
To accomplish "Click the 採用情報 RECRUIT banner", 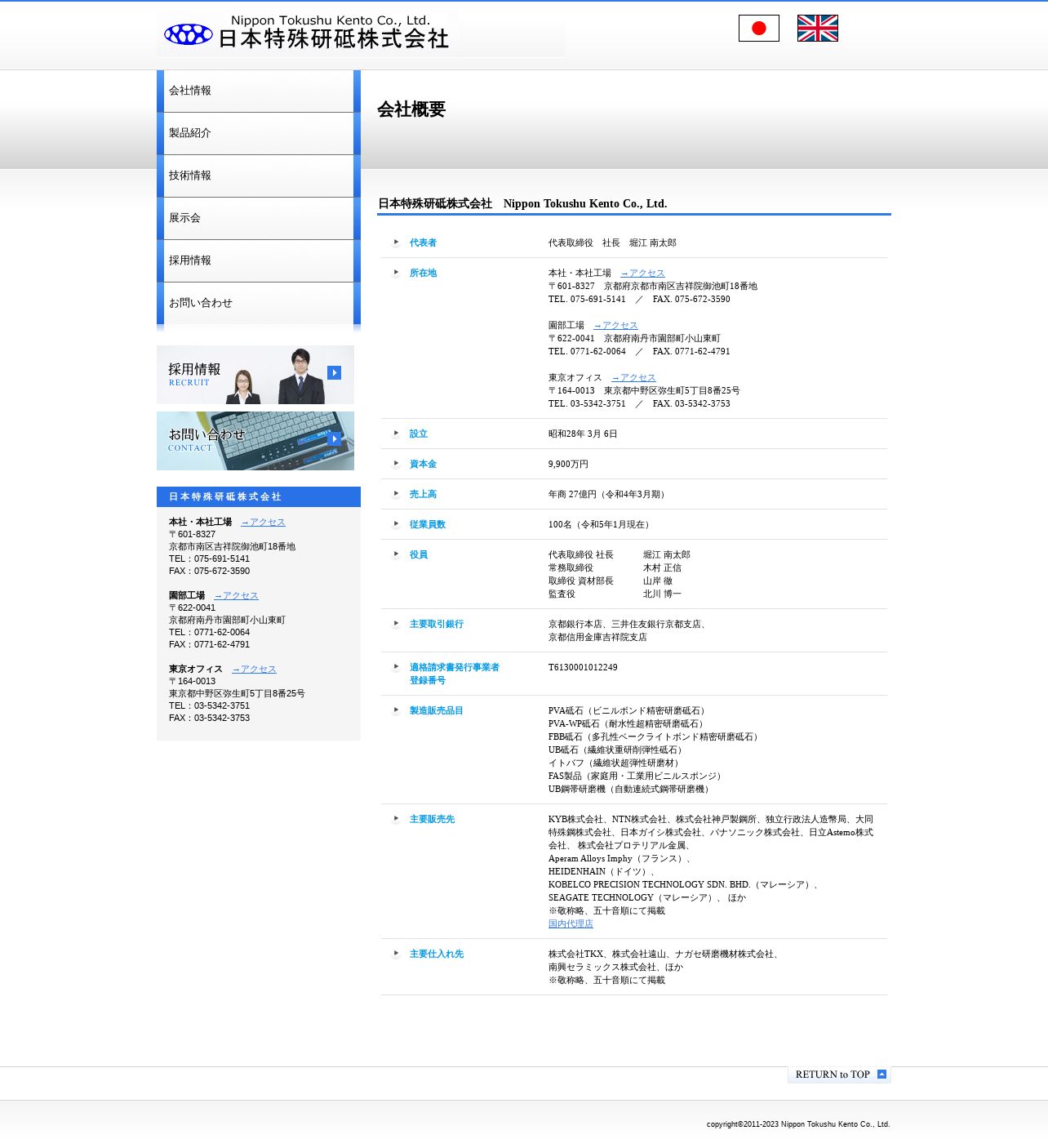I will 255,375.
